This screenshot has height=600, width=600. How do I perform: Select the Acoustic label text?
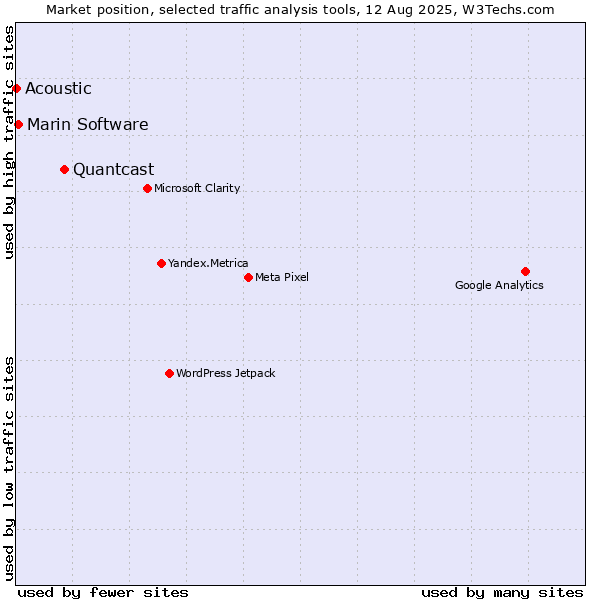point(58,88)
